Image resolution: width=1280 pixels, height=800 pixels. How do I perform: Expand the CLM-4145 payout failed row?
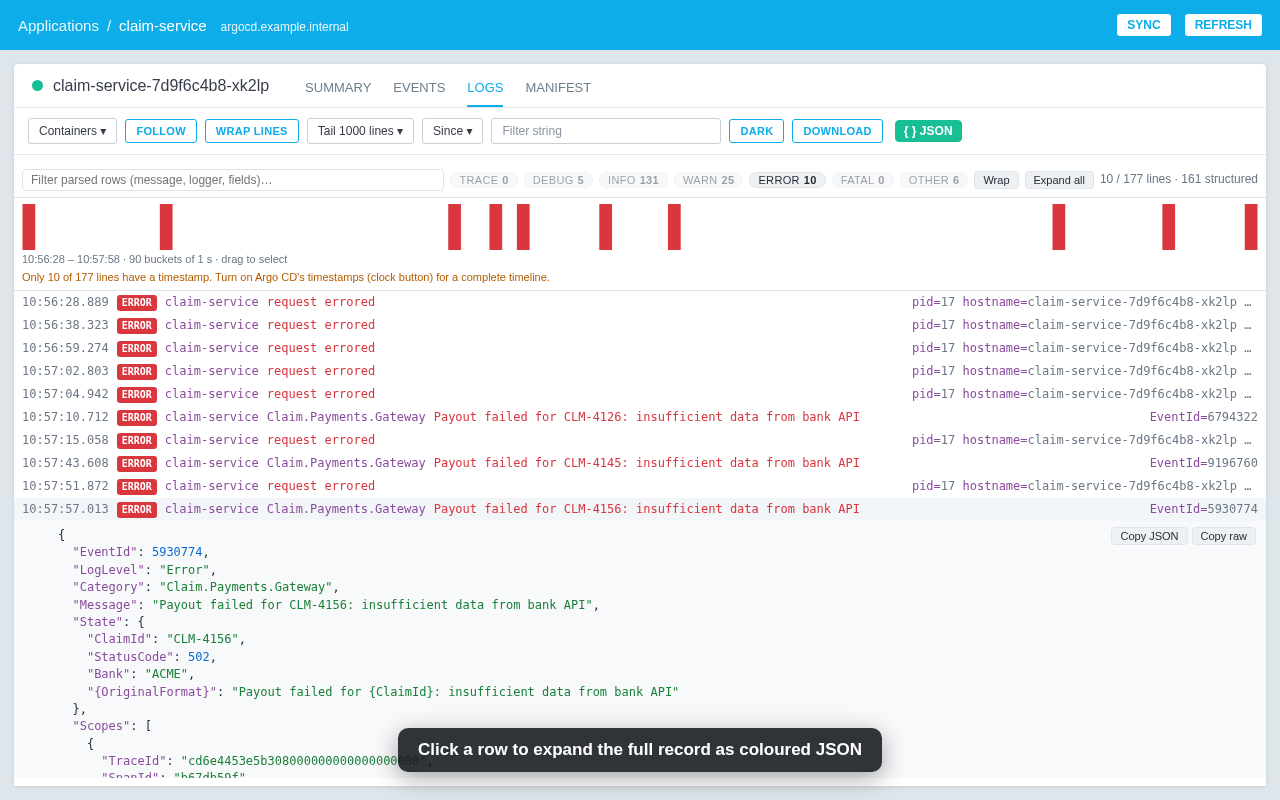tap(640, 463)
